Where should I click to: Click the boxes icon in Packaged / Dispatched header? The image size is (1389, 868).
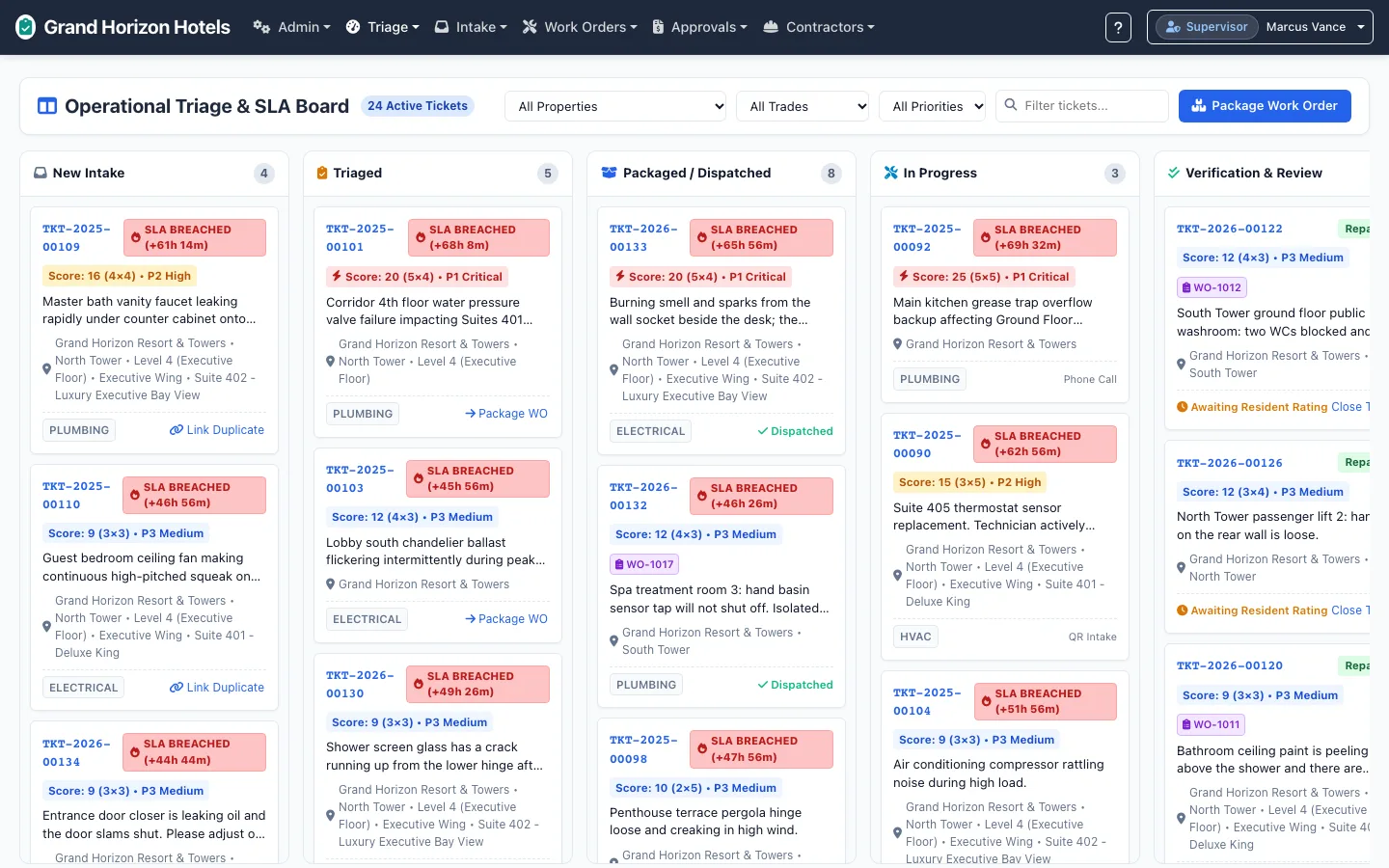pyautogui.click(x=609, y=174)
